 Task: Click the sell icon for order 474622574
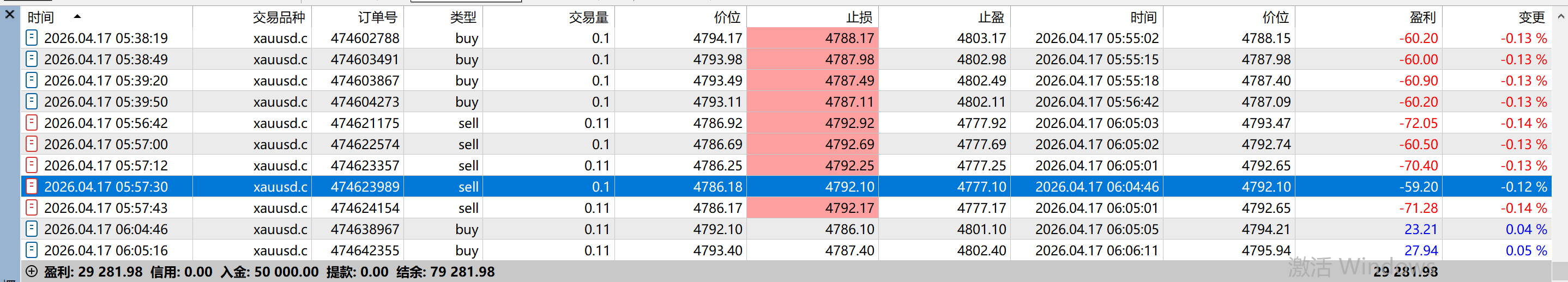click(32, 144)
